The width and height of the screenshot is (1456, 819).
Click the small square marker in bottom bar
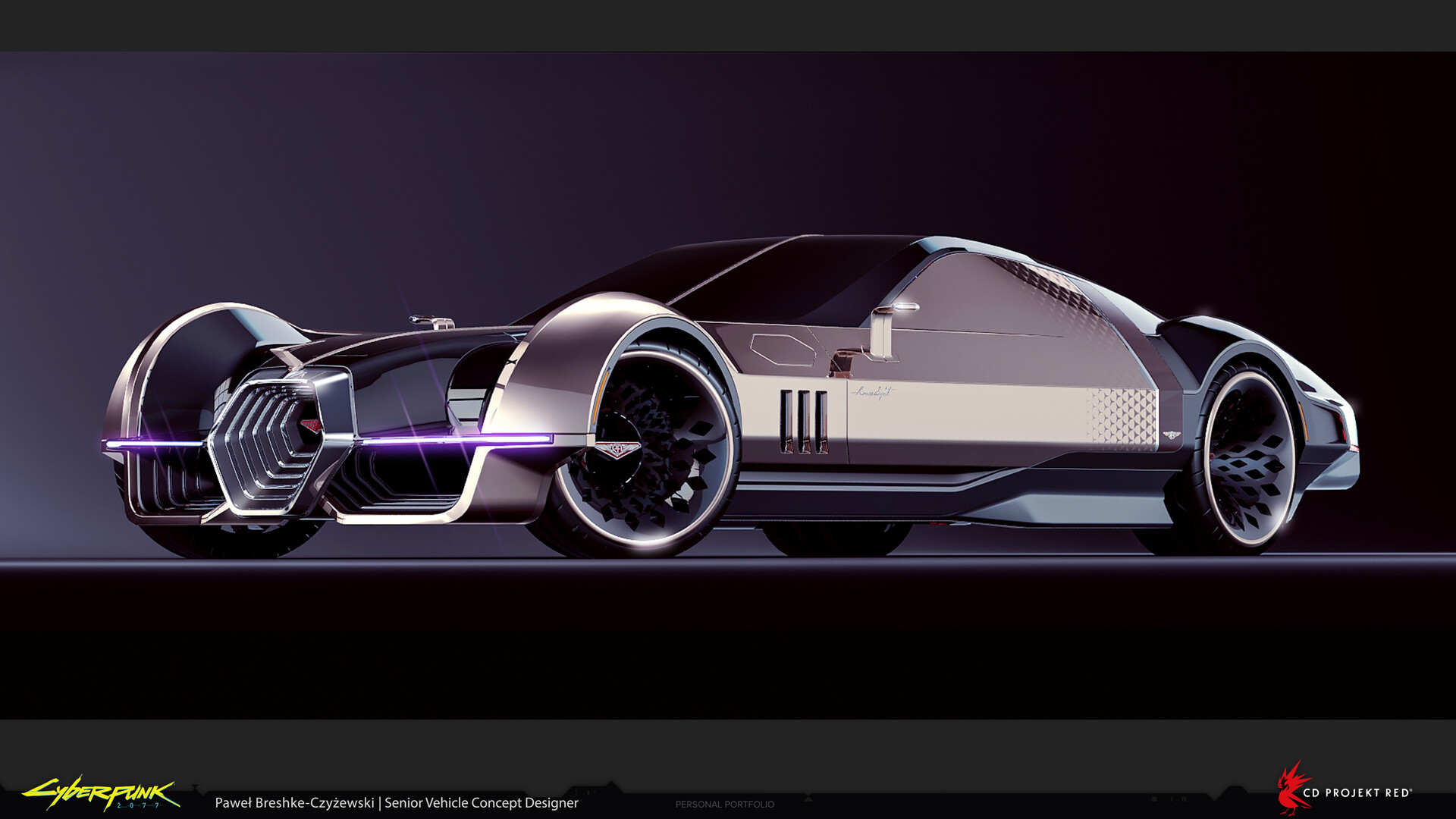[1153, 799]
